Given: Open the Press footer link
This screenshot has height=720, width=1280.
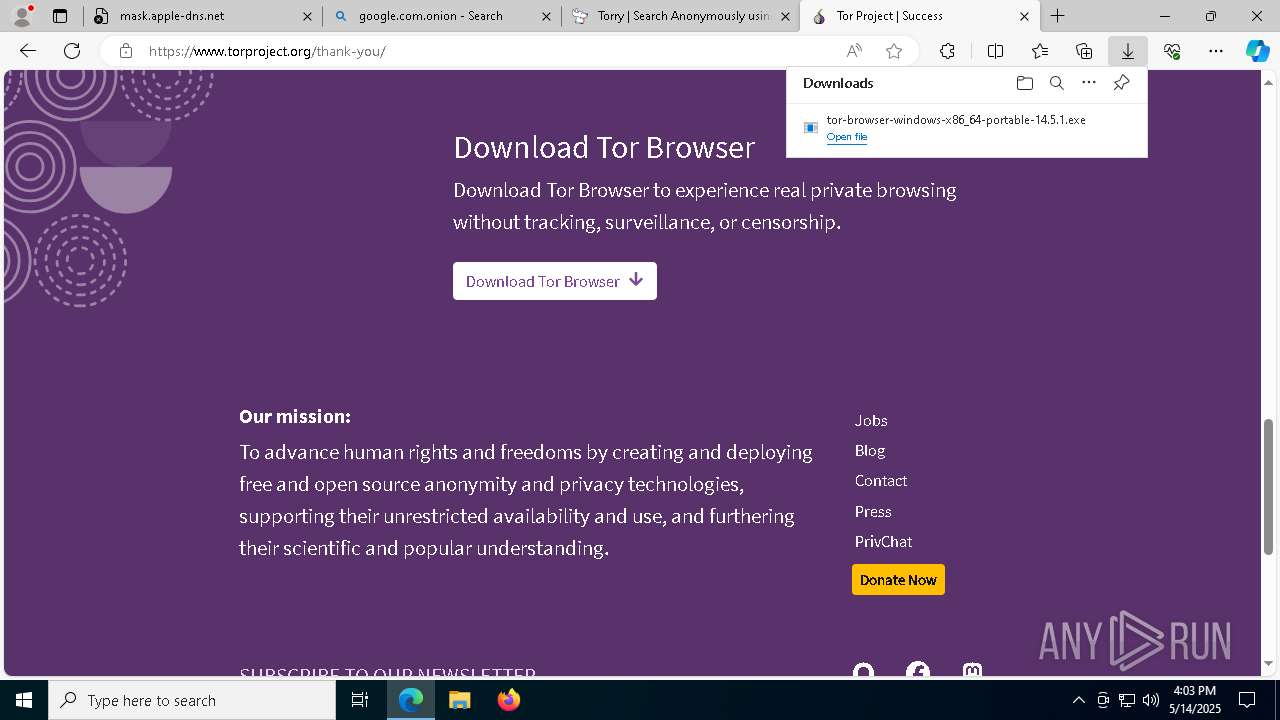Looking at the screenshot, I should coord(873,512).
